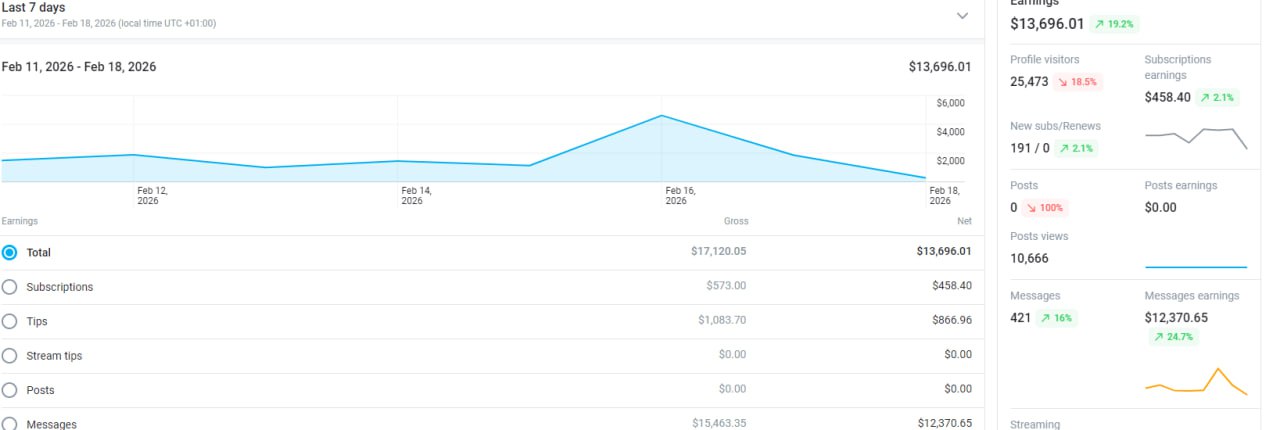Click the messages earnings orange sparkline
Viewport: 1280px width, 430px height.
click(x=1196, y=382)
